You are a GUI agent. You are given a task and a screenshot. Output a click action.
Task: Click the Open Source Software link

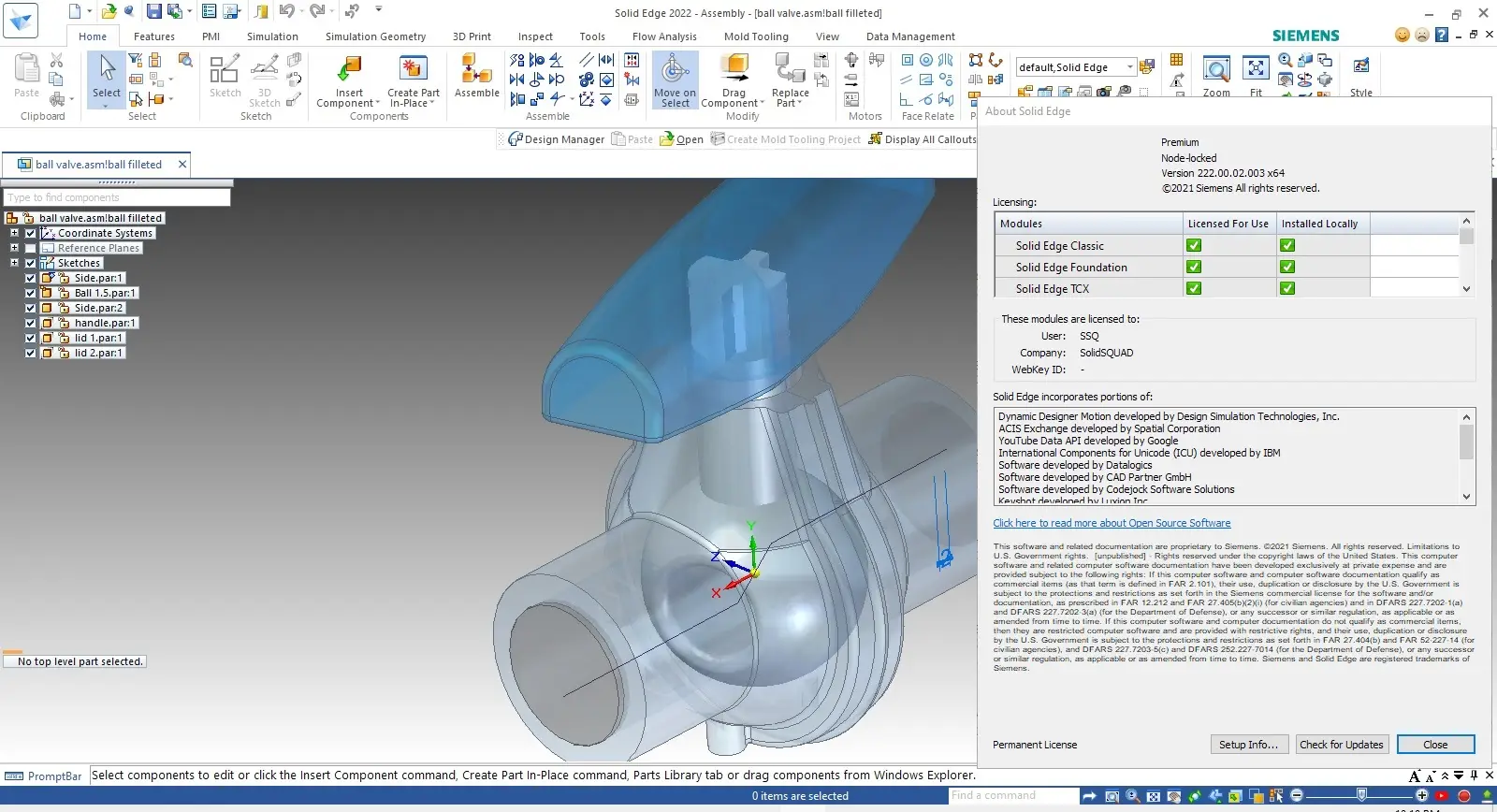click(x=1112, y=523)
